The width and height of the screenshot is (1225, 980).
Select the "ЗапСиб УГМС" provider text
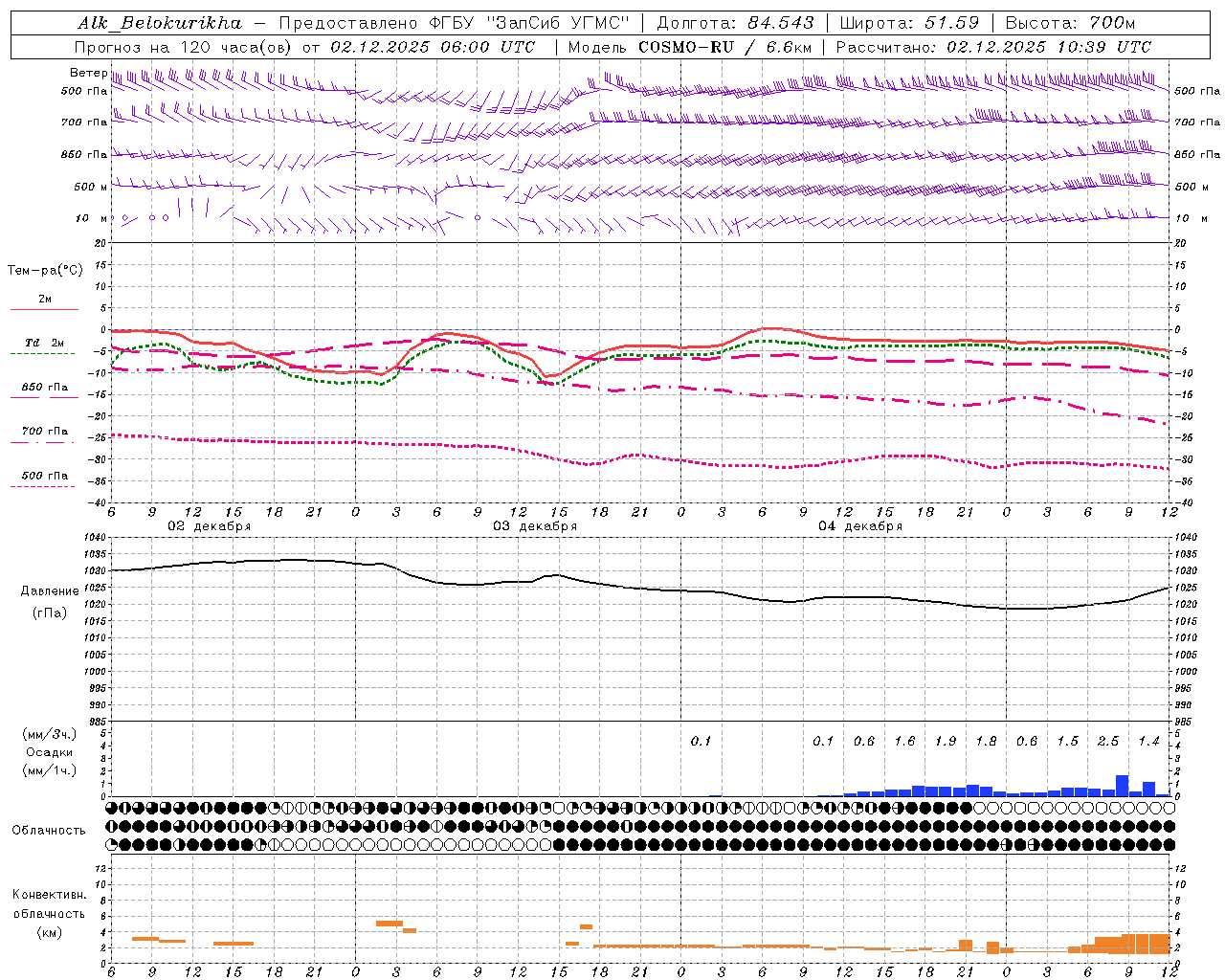tap(560, 23)
